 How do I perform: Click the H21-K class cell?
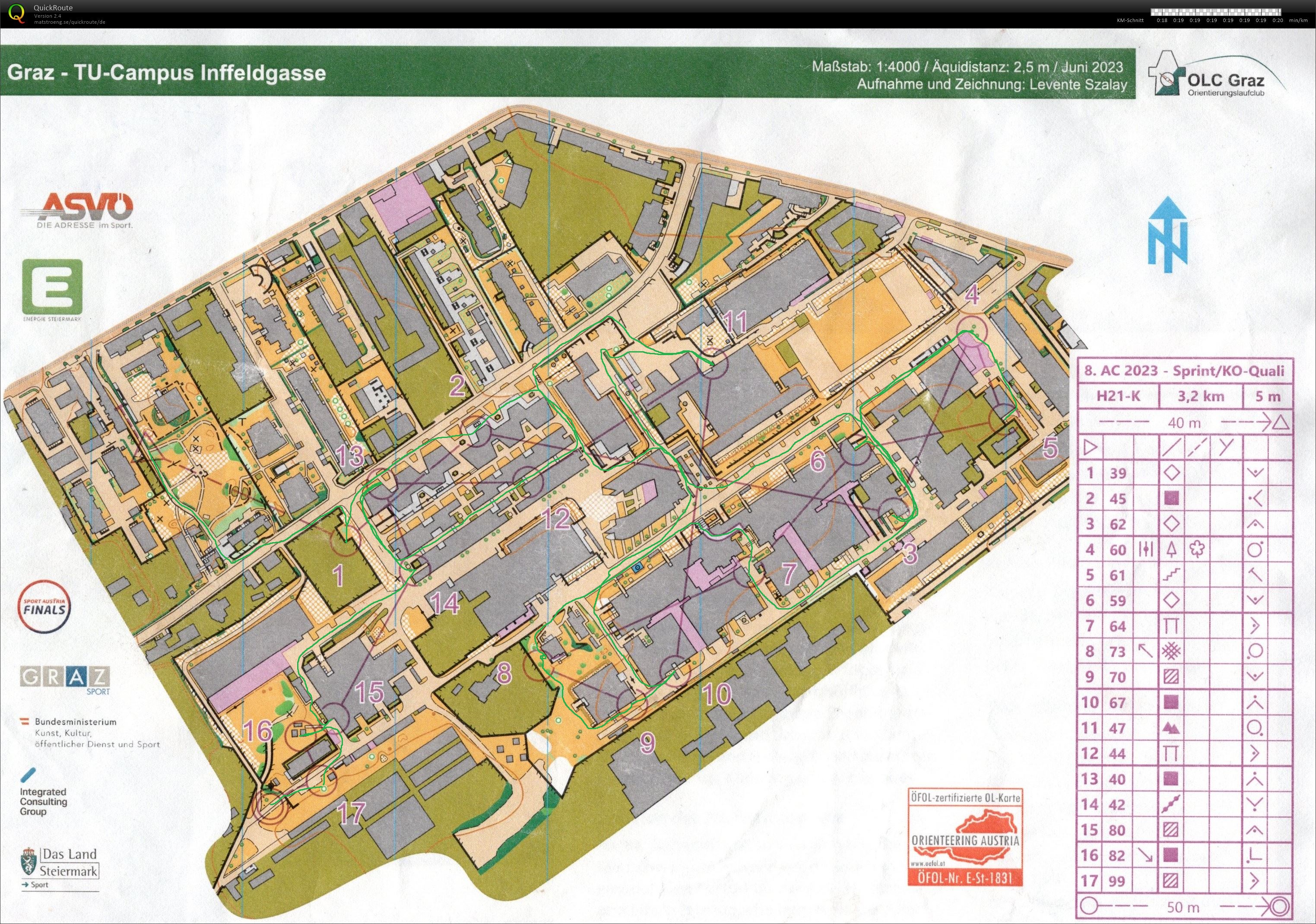click(1118, 396)
